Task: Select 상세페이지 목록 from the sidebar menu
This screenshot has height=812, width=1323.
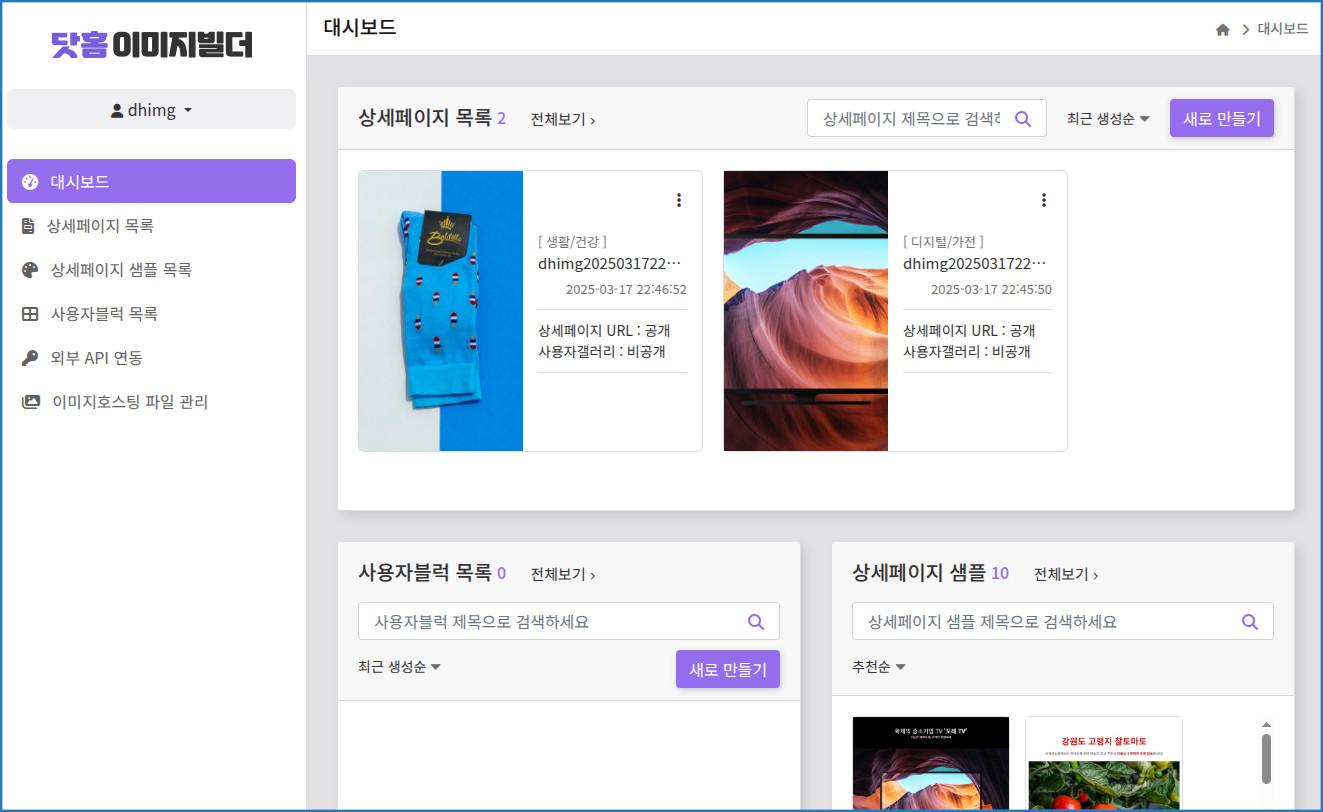Action: point(108,225)
